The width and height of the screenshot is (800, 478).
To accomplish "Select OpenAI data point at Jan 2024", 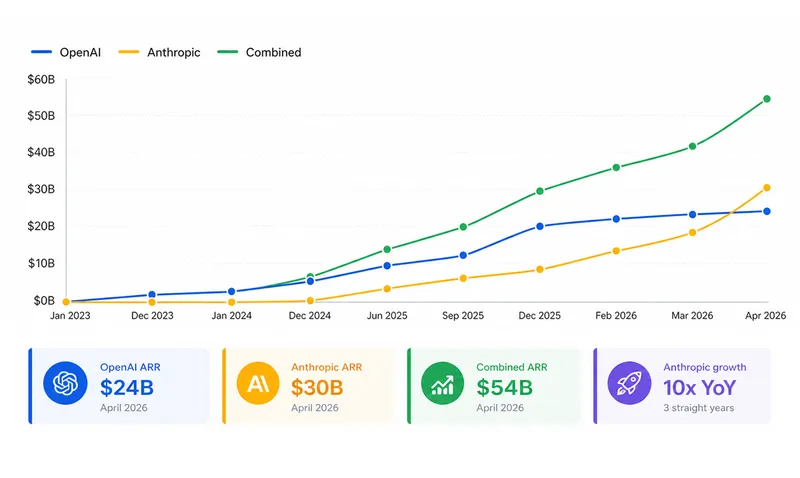I will tap(232, 292).
